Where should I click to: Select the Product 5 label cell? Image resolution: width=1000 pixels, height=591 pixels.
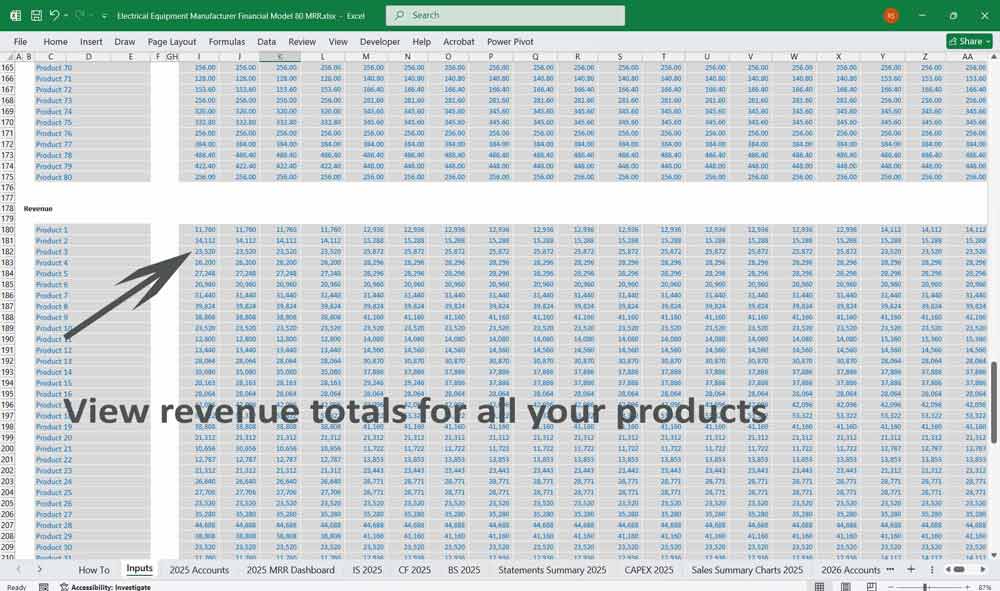(52, 274)
